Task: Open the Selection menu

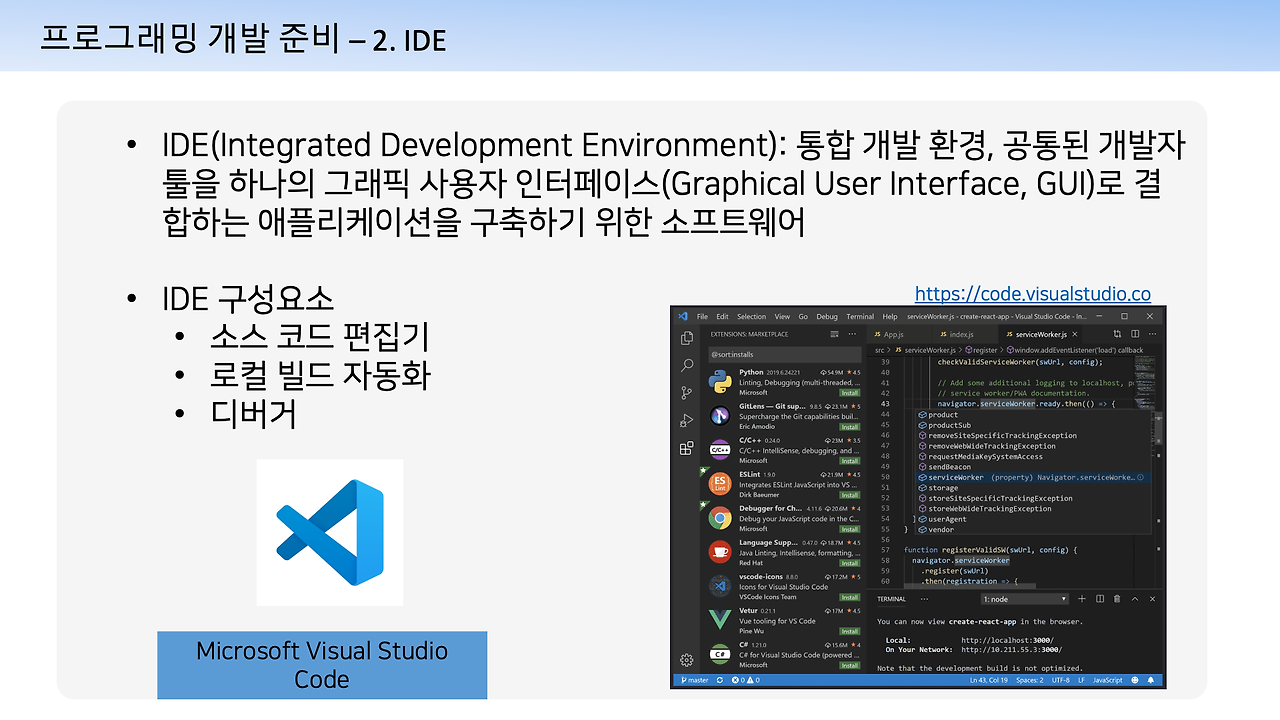Action: pyautogui.click(x=751, y=316)
